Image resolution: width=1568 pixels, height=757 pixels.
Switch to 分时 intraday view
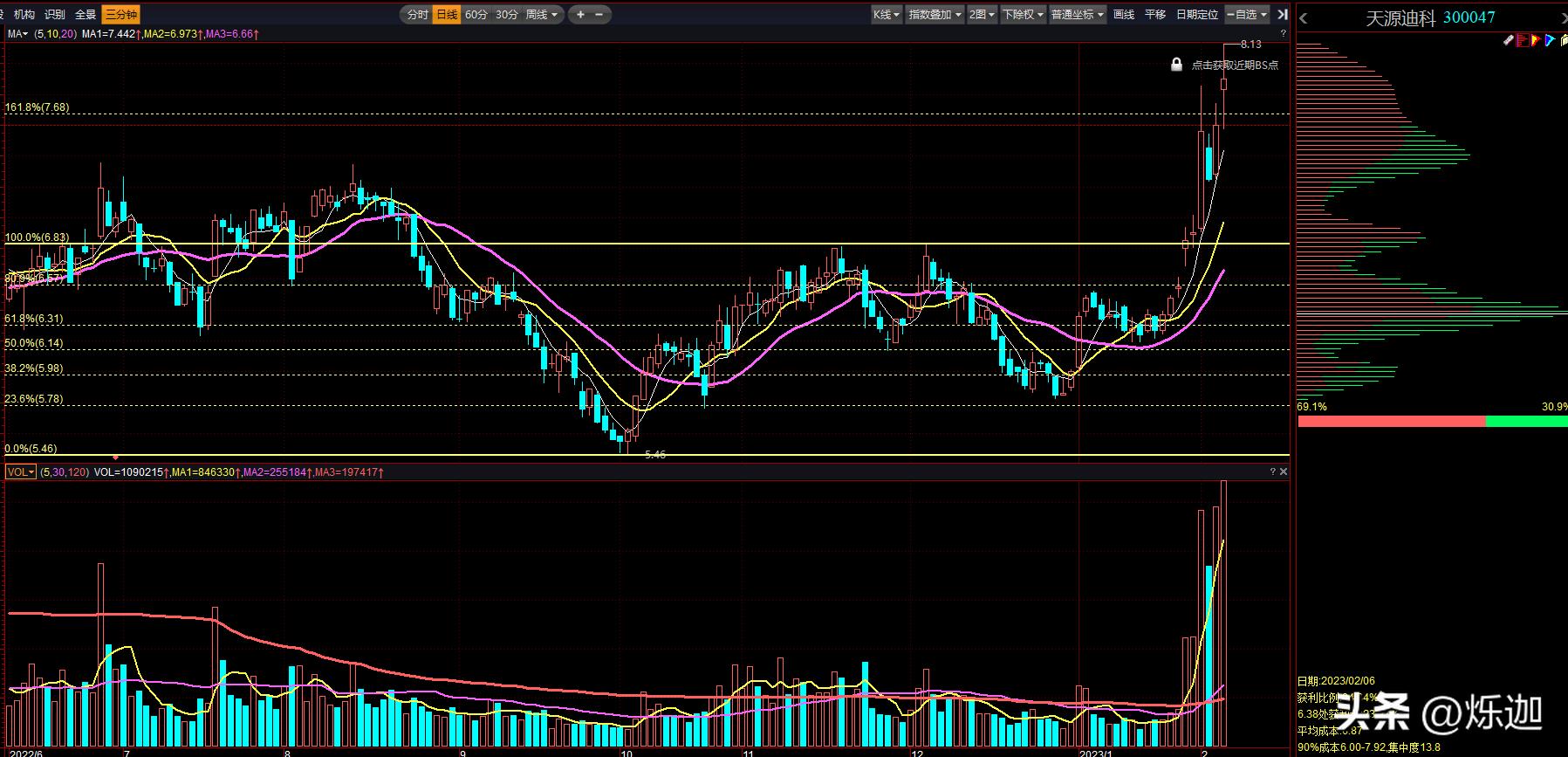coord(418,14)
